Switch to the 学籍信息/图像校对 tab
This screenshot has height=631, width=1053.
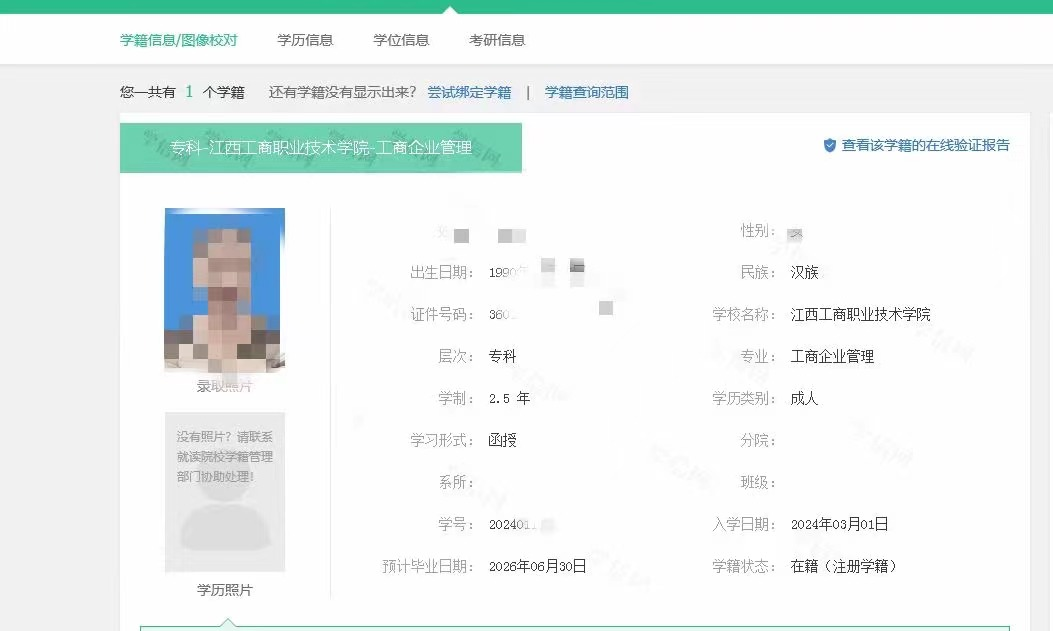(180, 39)
